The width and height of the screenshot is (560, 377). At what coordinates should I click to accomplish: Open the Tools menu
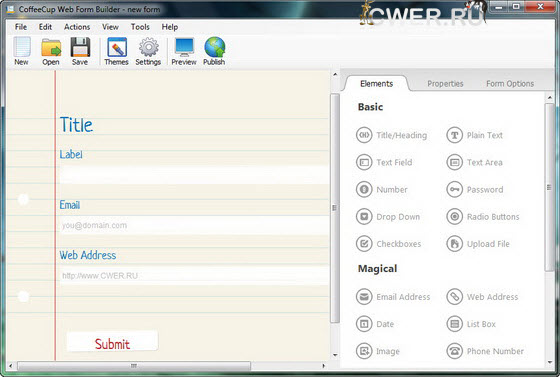tap(140, 27)
